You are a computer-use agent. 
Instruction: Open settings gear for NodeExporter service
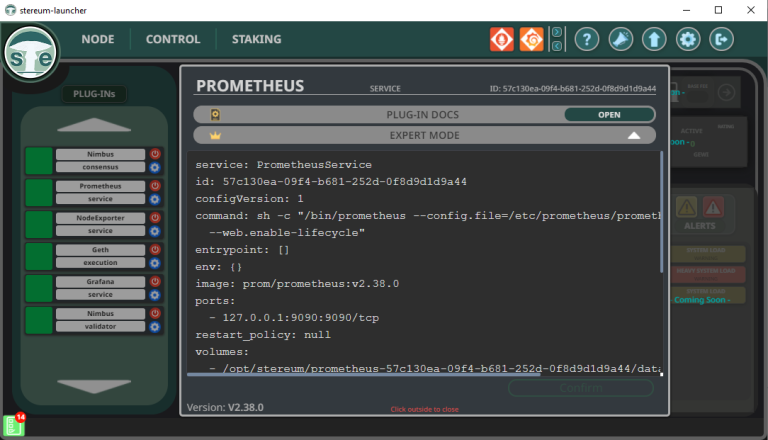155,231
